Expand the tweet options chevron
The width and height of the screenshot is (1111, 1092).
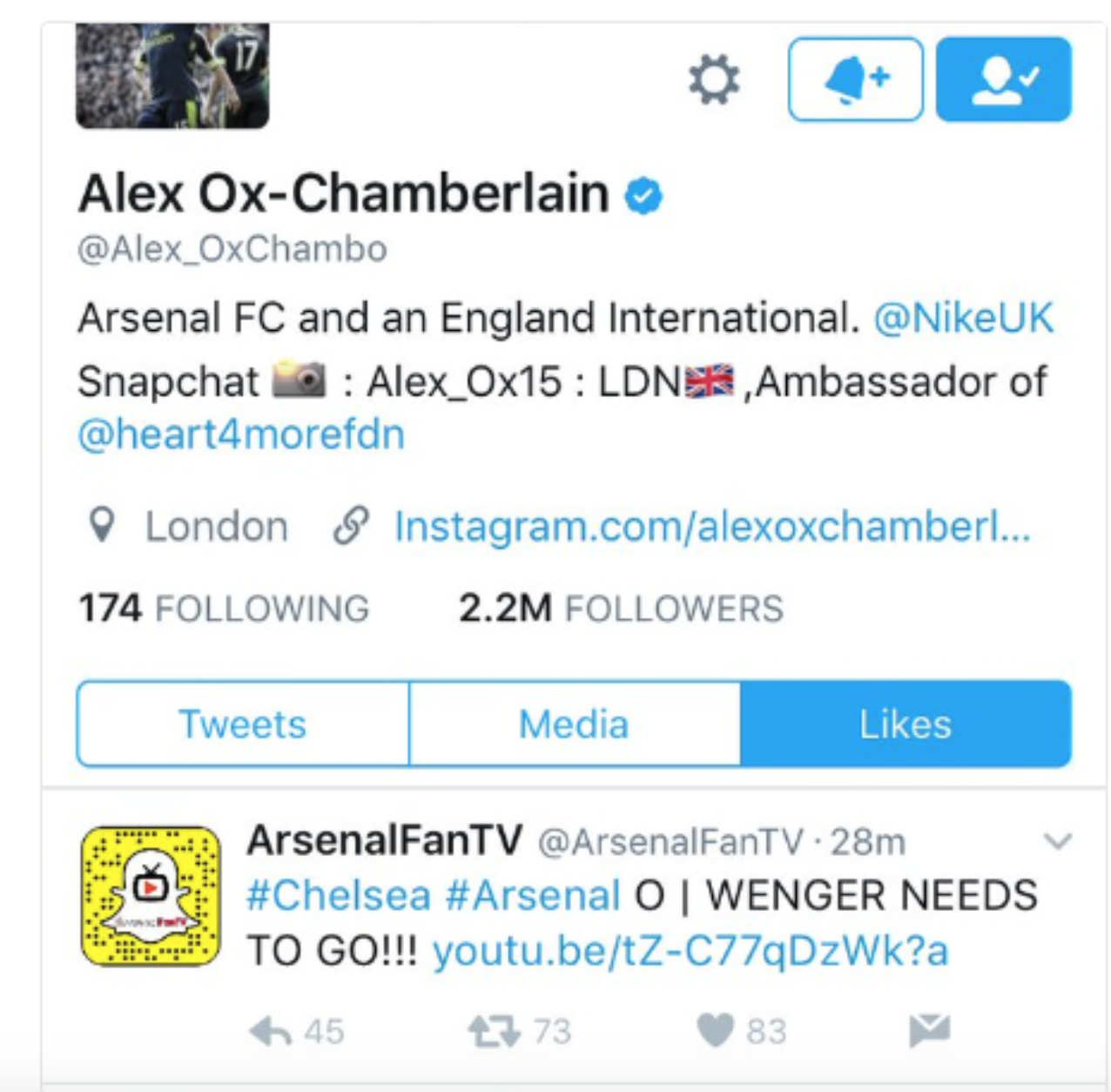point(1057,841)
